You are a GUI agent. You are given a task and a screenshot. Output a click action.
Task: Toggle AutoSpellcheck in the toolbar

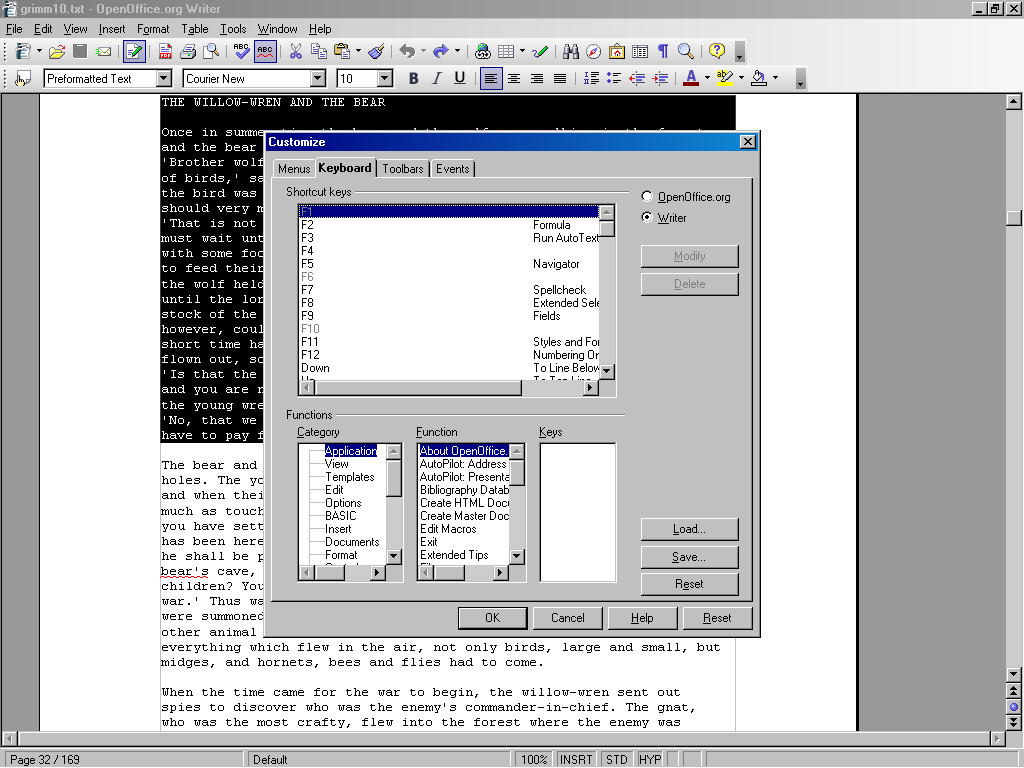pyautogui.click(x=265, y=51)
